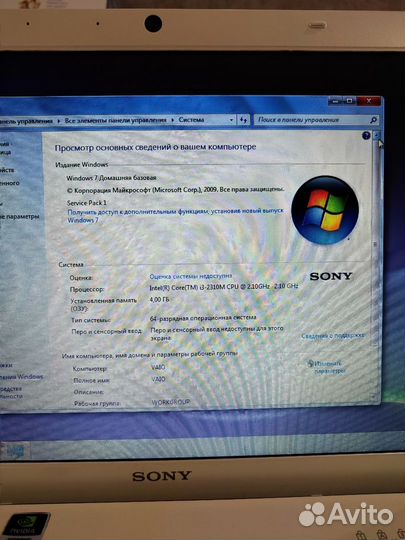This screenshot has width=405, height=540.
Task: Click the scrollbar up arrow
Action: click(377, 136)
